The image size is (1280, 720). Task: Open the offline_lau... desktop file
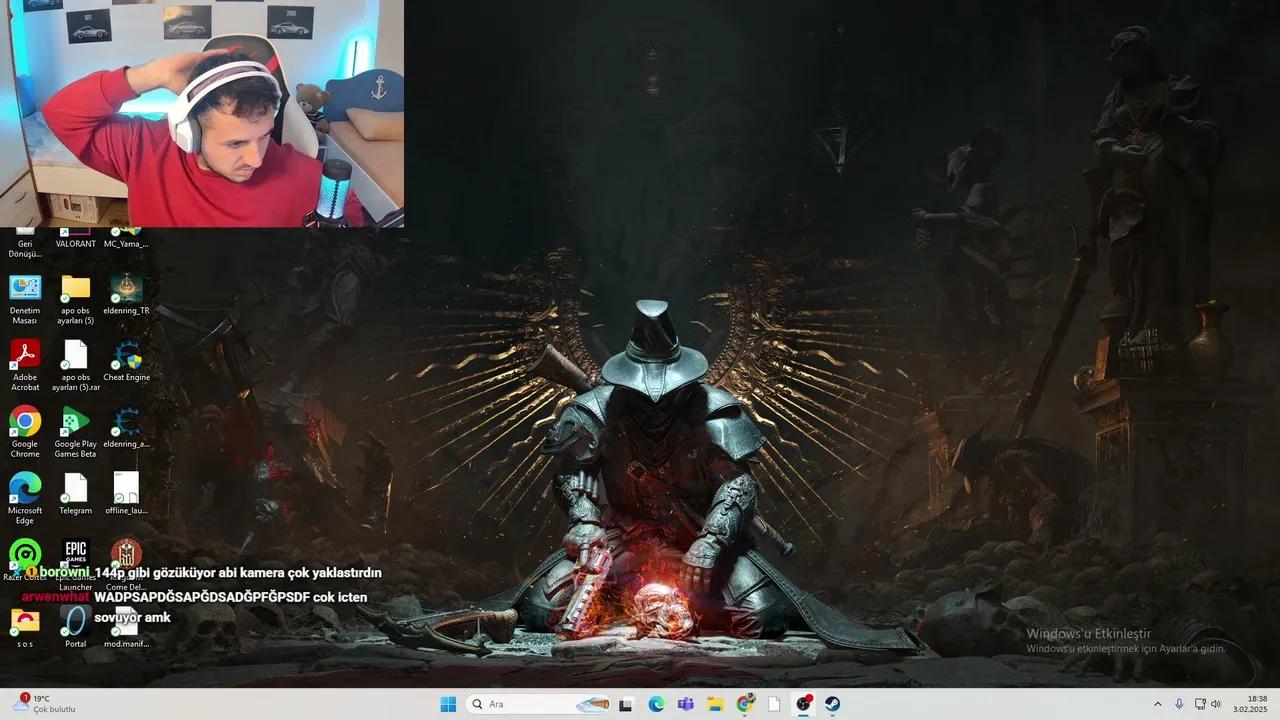[x=126, y=494]
